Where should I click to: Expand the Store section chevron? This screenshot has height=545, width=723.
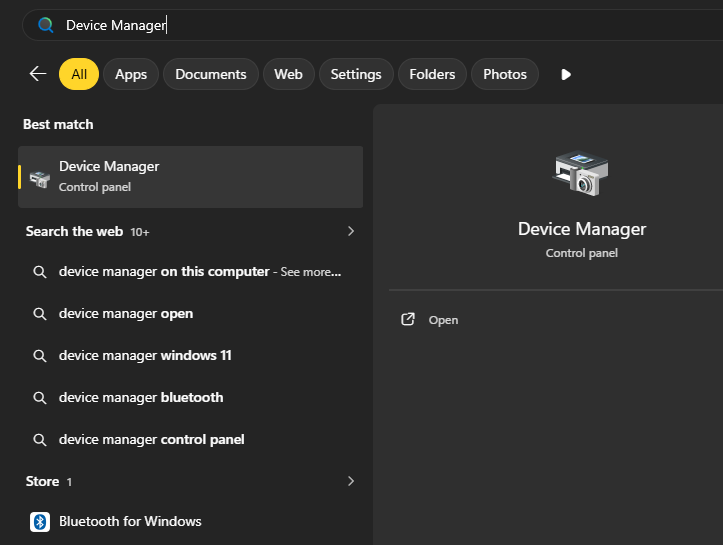pos(350,481)
